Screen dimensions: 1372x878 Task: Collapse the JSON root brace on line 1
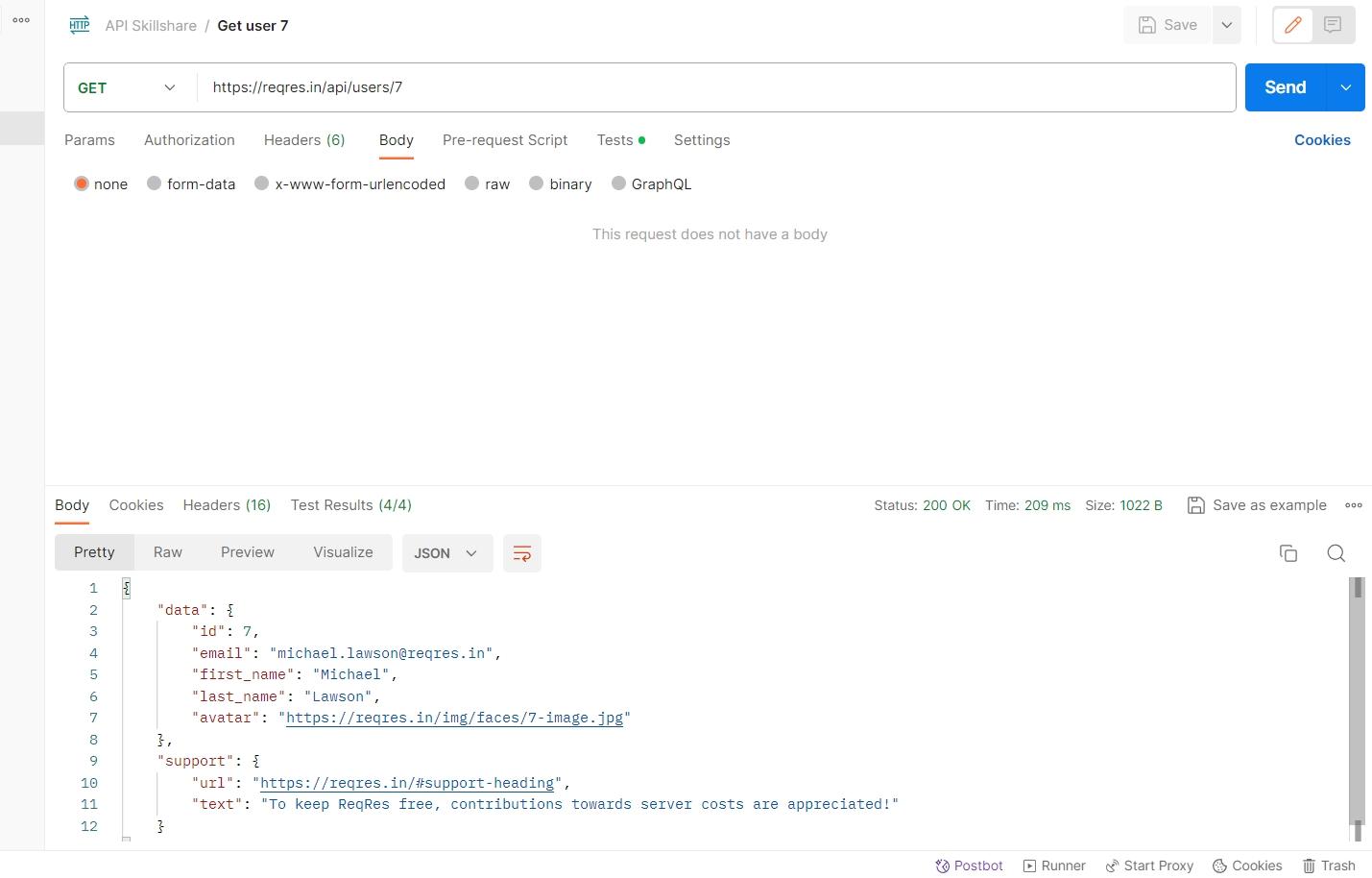(x=126, y=588)
